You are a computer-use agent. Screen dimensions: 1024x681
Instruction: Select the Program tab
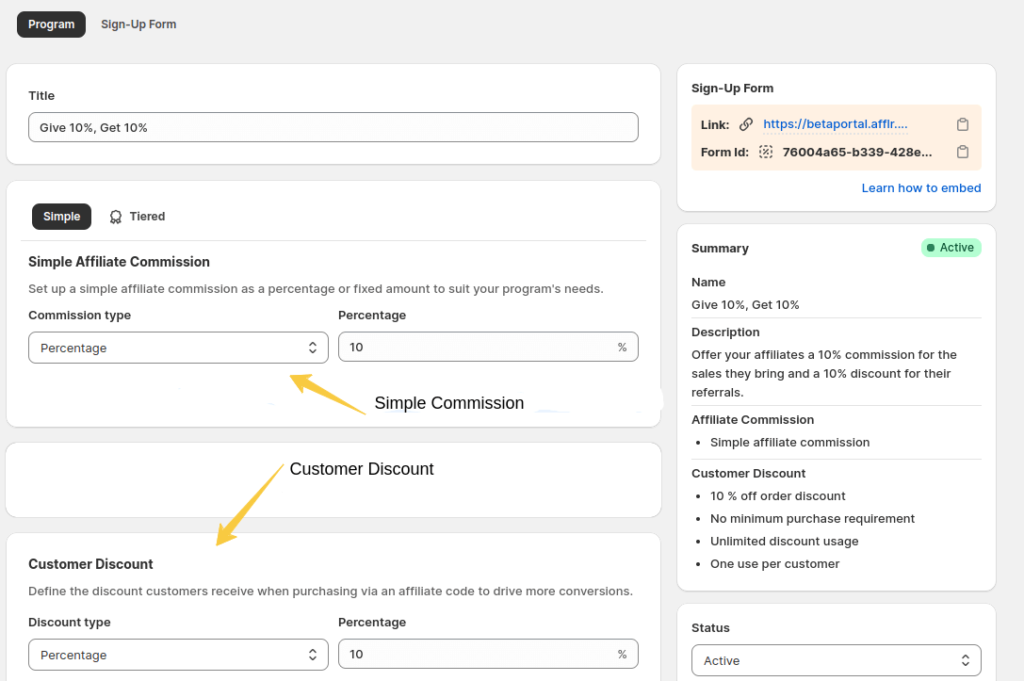tap(51, 24)
